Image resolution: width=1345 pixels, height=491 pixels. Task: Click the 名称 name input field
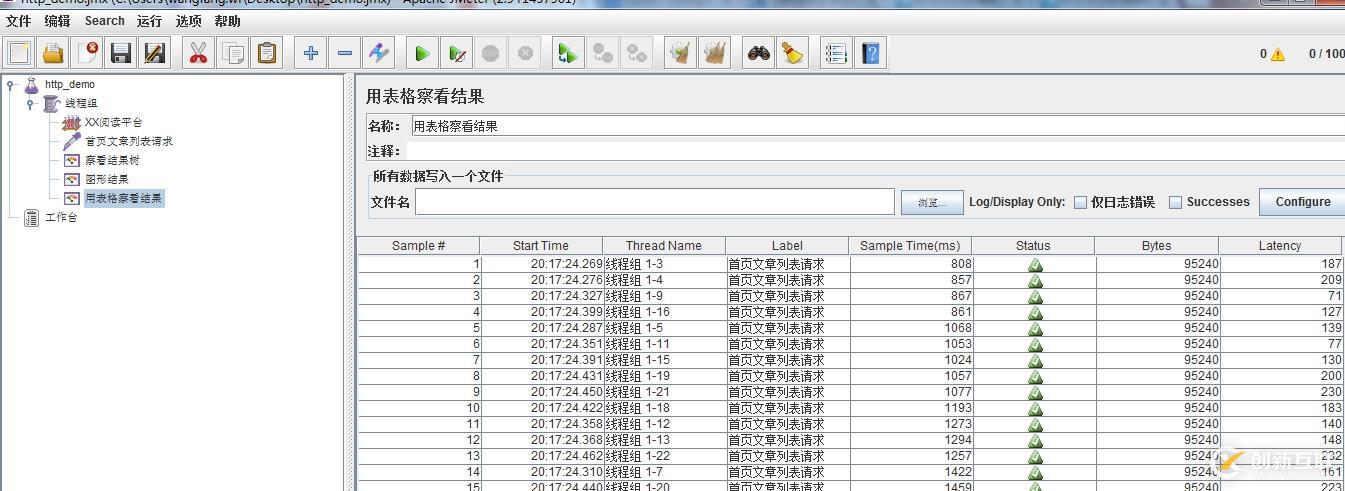(x=877, y=126)
